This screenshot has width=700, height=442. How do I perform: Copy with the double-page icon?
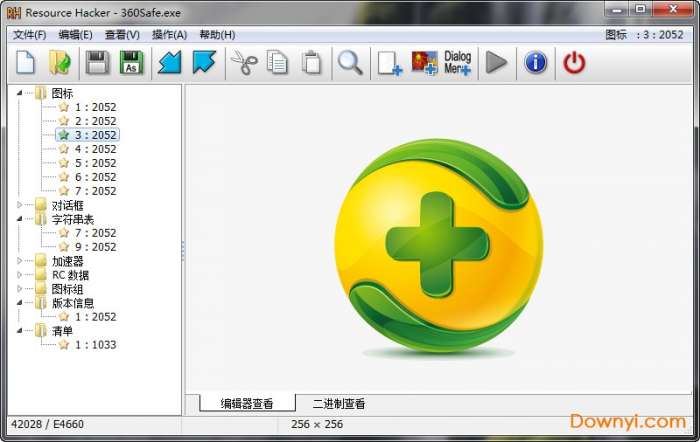click(277, 62)
